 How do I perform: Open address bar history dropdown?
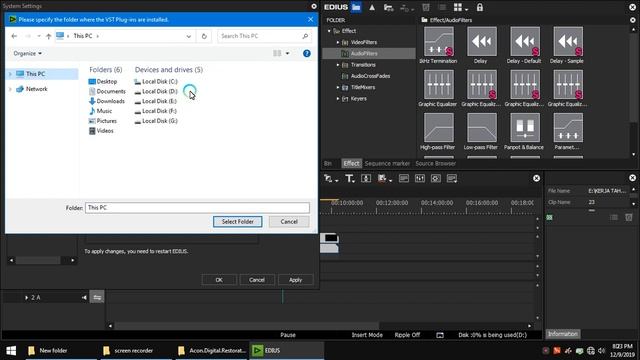(189, 36)
